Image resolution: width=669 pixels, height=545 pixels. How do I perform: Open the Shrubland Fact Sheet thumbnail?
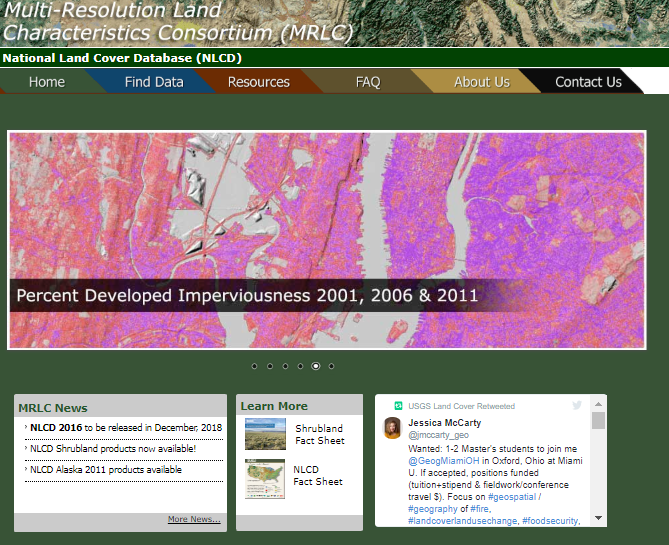pos(265,434)
